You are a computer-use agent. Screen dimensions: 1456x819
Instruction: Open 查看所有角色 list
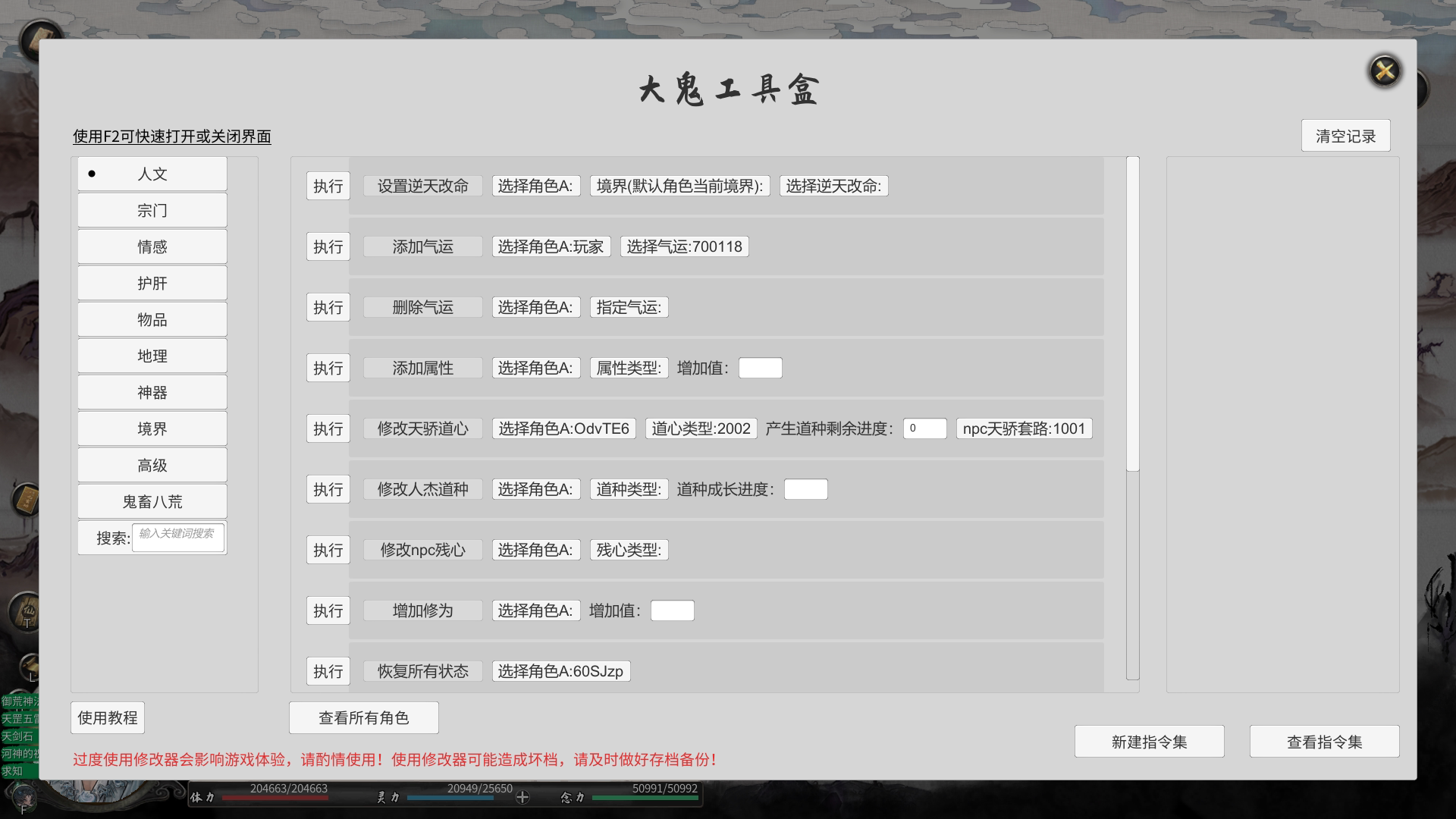(x=363, y=717)
